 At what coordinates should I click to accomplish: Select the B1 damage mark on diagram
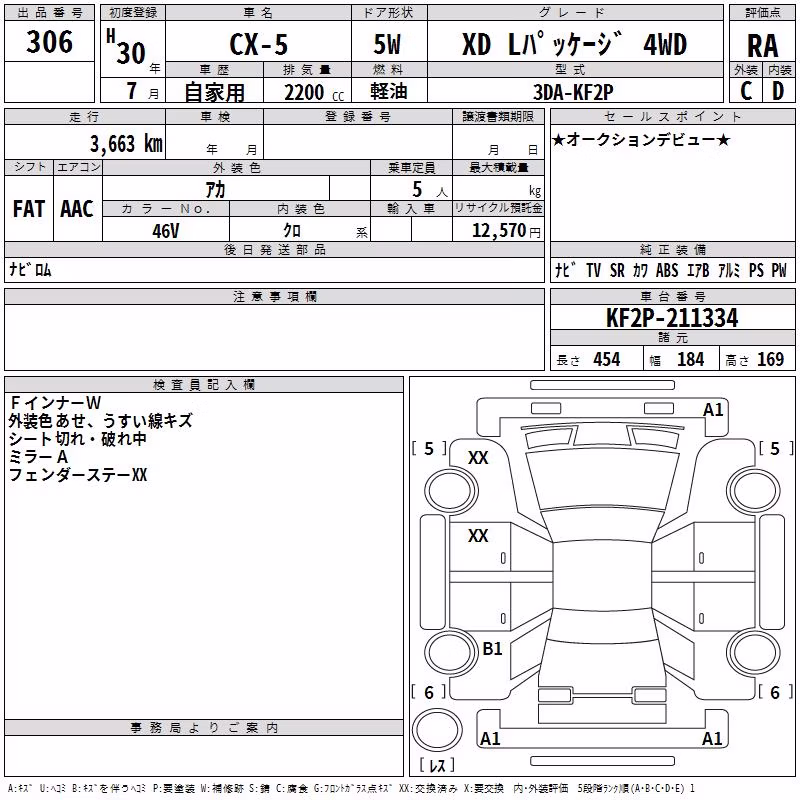coord(492,649)
